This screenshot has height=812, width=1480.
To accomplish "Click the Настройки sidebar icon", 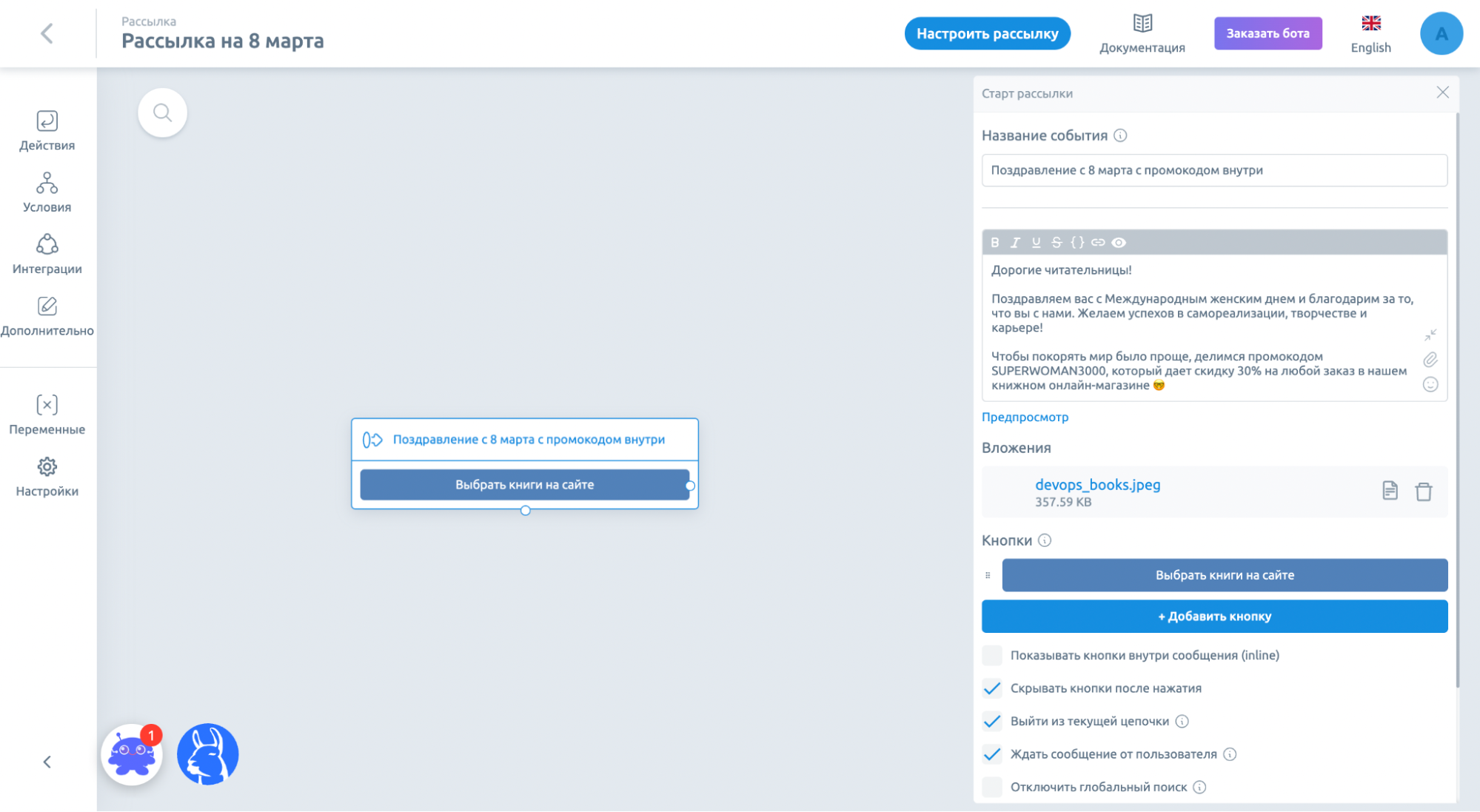I will [x=47, y=479].
